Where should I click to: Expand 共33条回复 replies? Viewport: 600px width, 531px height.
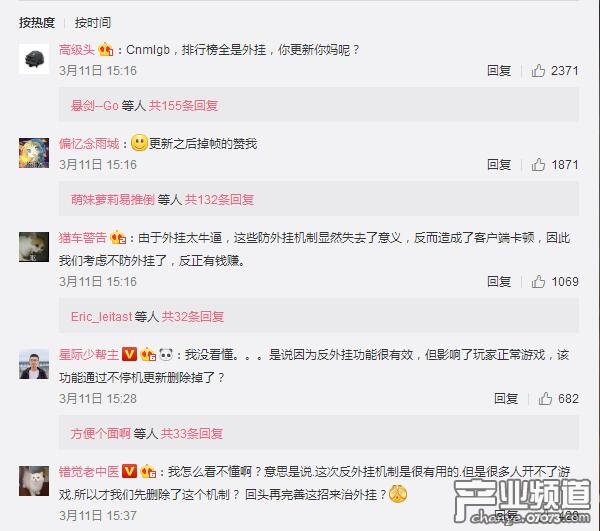point(192,434)
